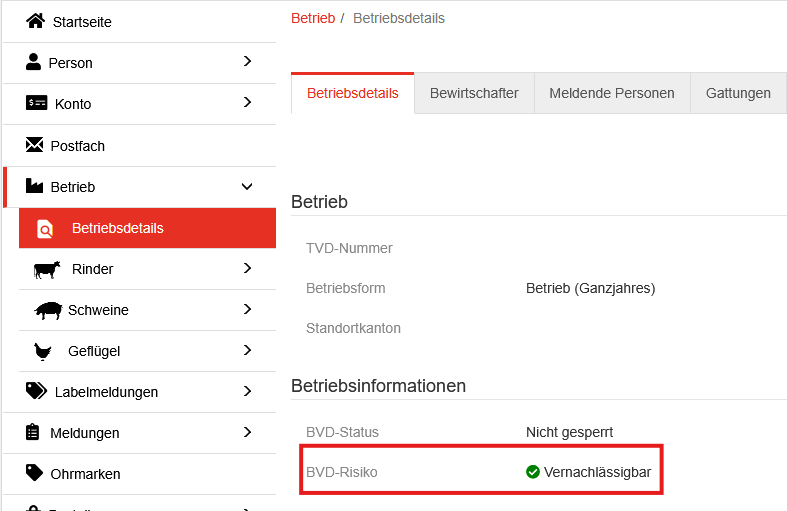Expand the Rinder submenu arrow
The image size is (787, 511).
tap(247, 268)
